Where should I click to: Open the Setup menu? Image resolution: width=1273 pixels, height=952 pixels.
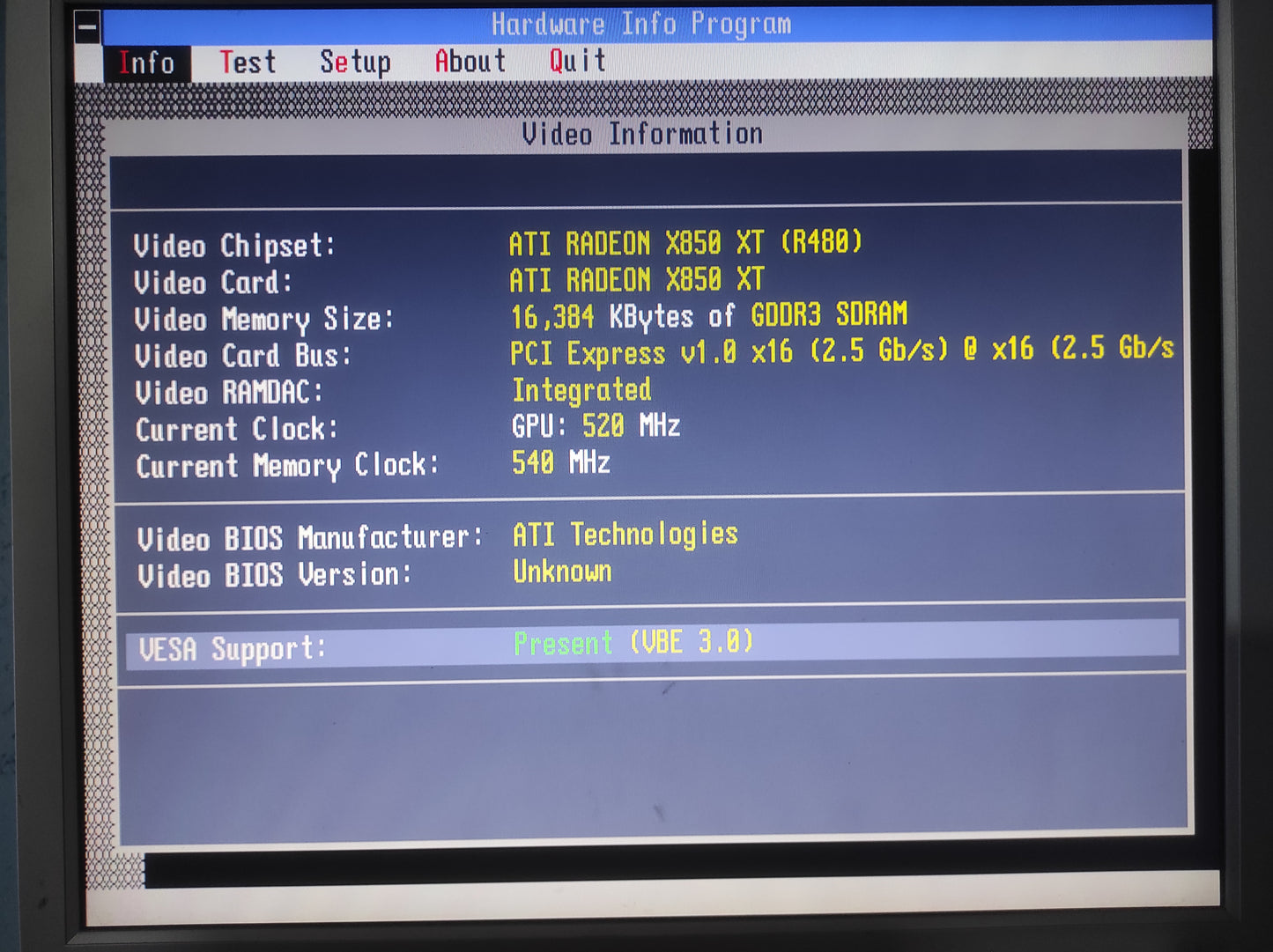click(355, 62)
